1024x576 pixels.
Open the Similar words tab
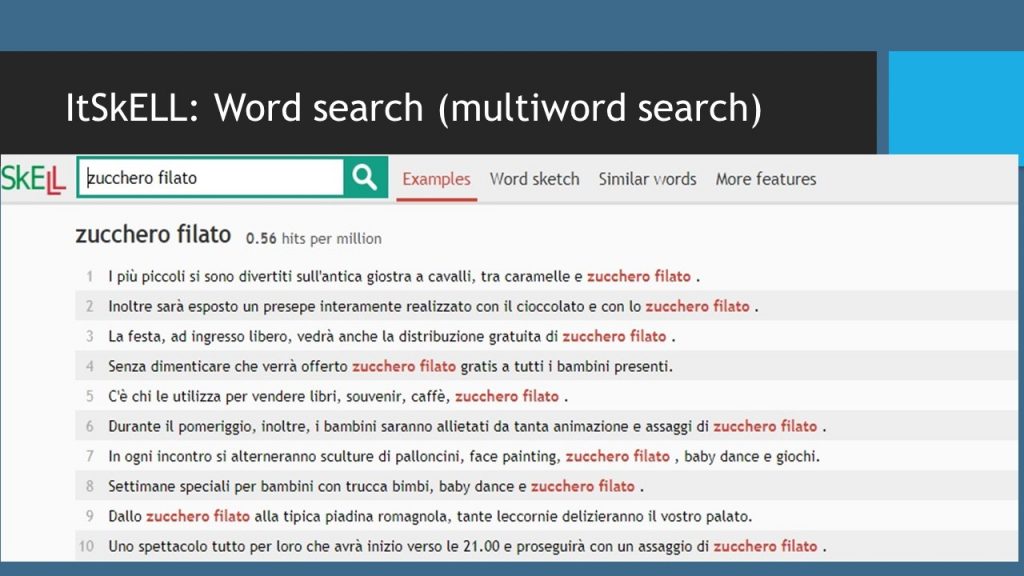coord(647,179)
